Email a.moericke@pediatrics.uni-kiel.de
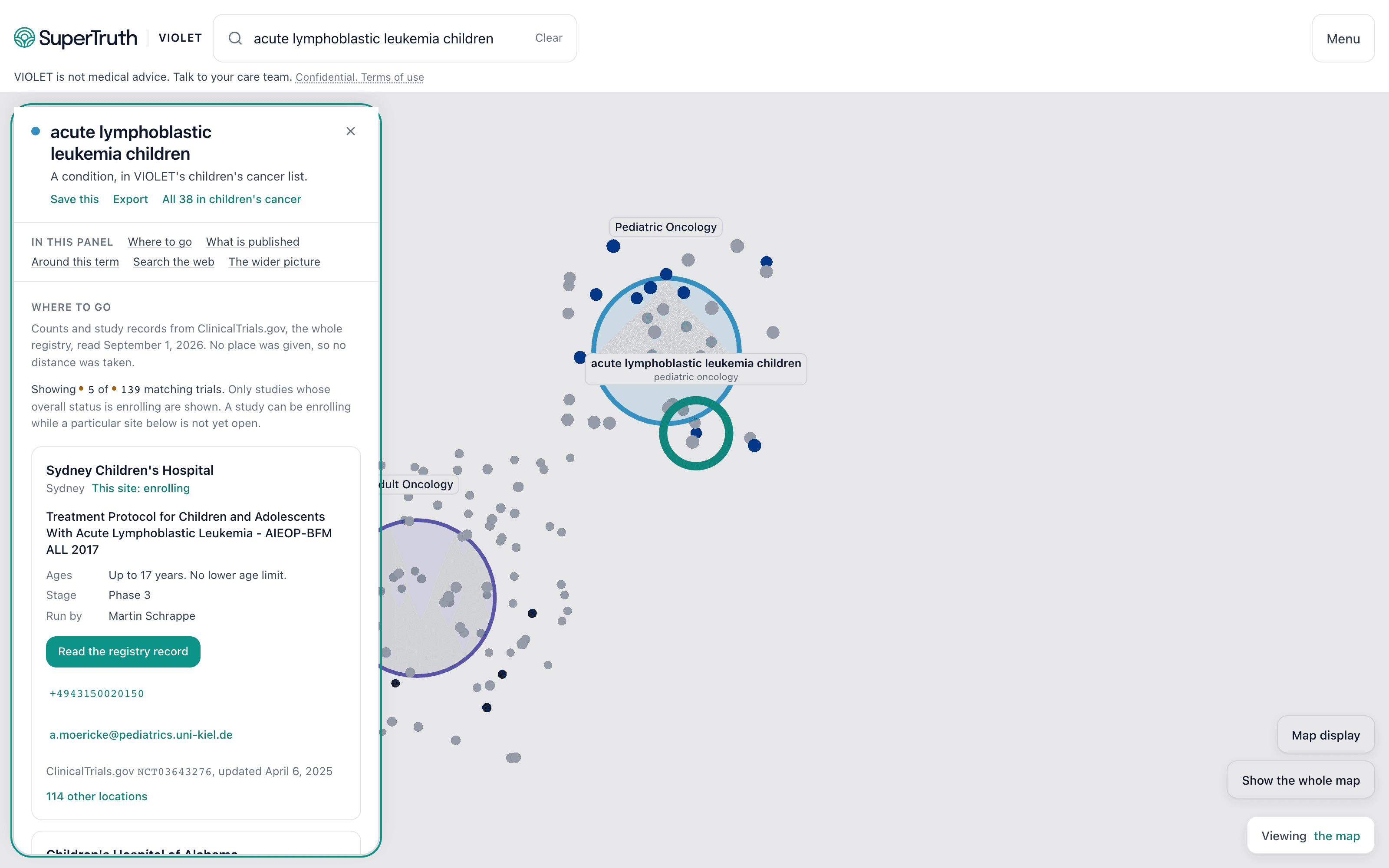The height and width of the screenshot is (868, 1389). [141, 735]
